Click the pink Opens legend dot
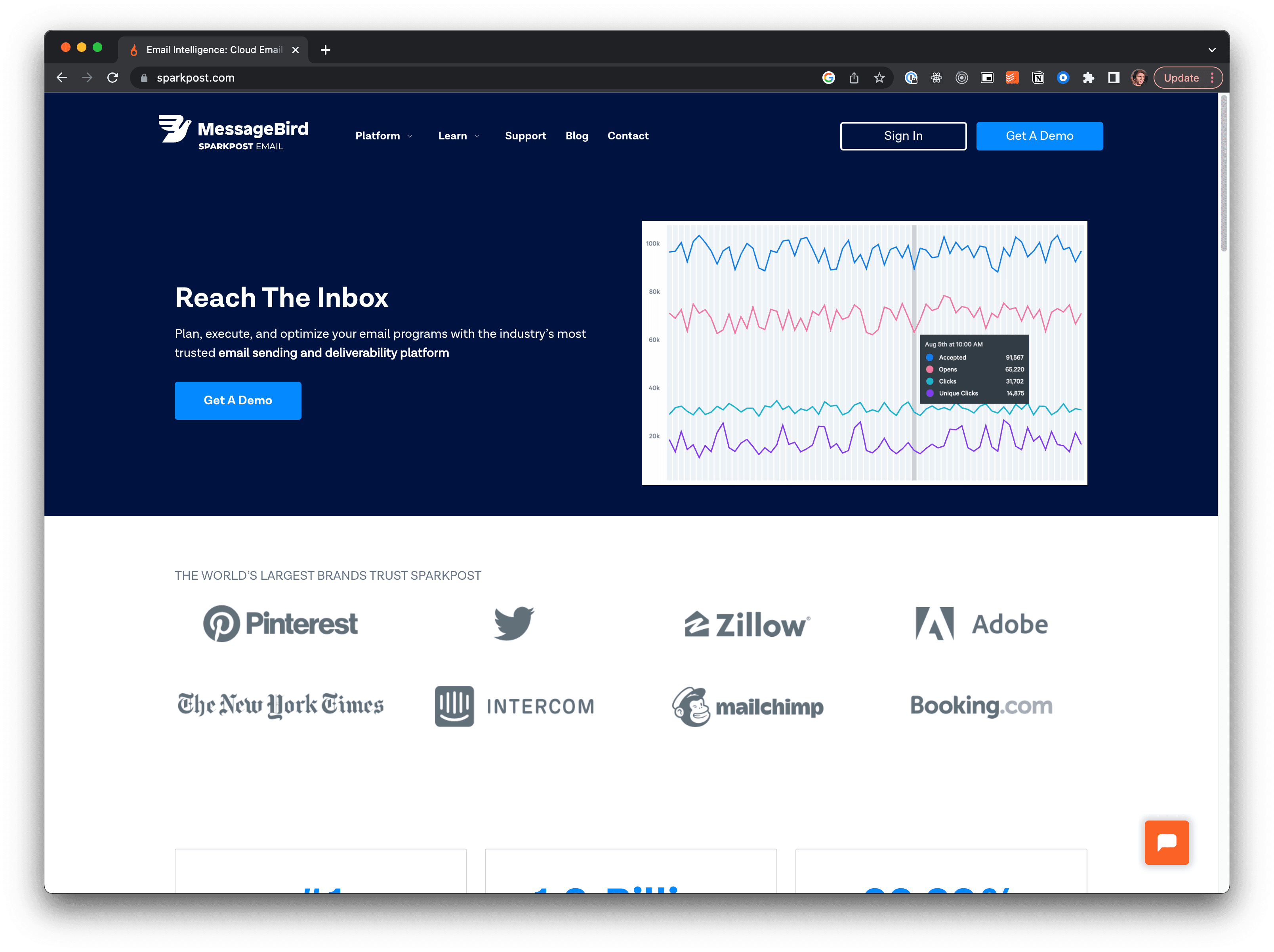Screen dimensions: 1274x952 (x=930, y=369)
